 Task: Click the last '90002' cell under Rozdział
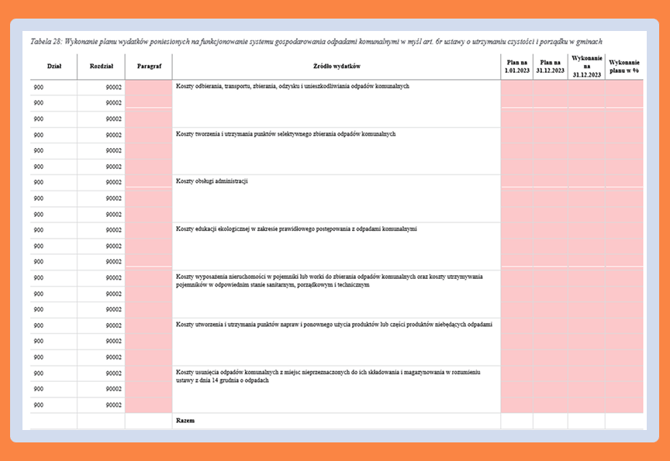click(x=113, y=405)
